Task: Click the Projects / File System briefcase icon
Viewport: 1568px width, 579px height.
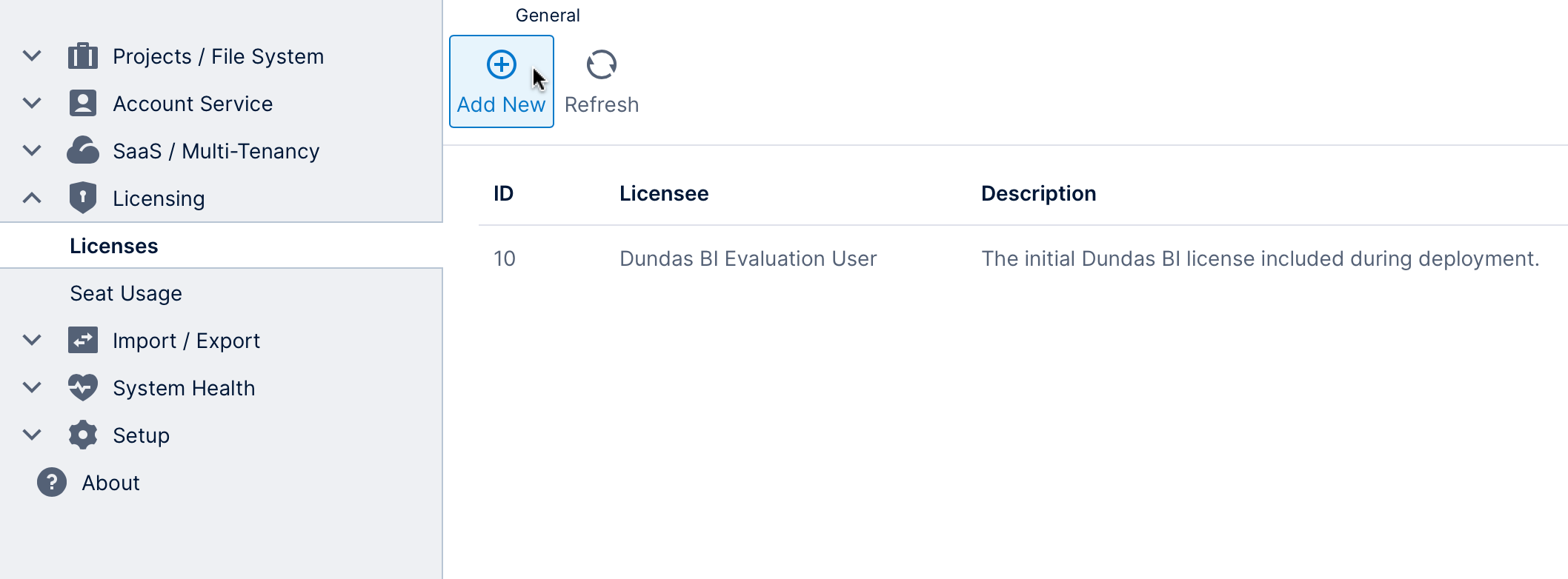Action: [83, 56]
